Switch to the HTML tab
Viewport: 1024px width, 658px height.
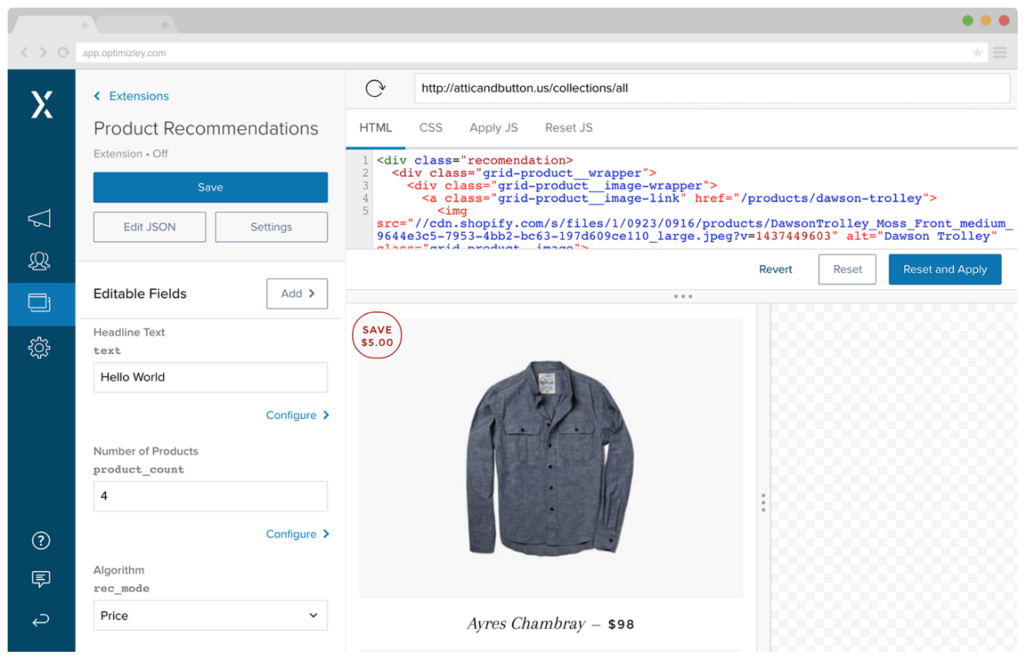(376, 128)
